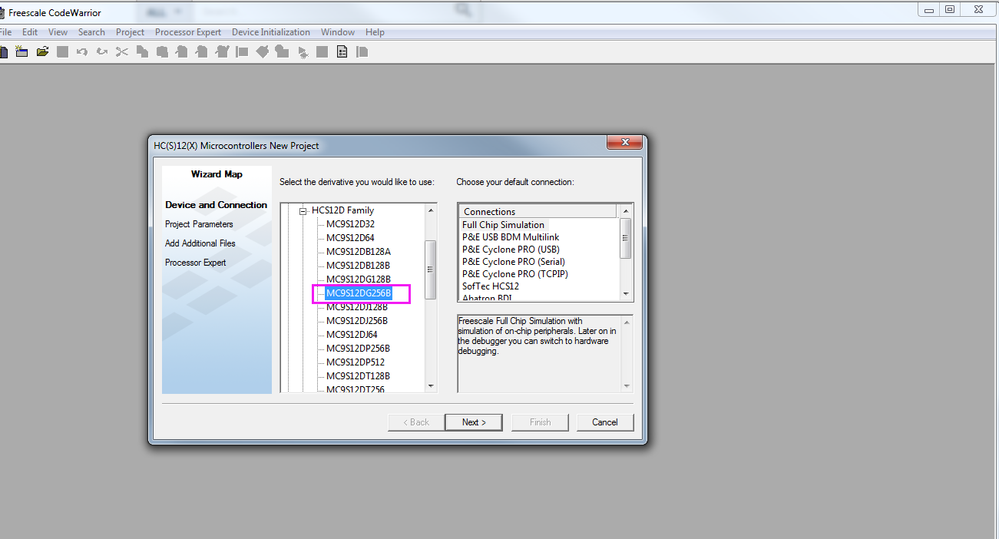
Task: Click the Cancel button
Action: 605,422
